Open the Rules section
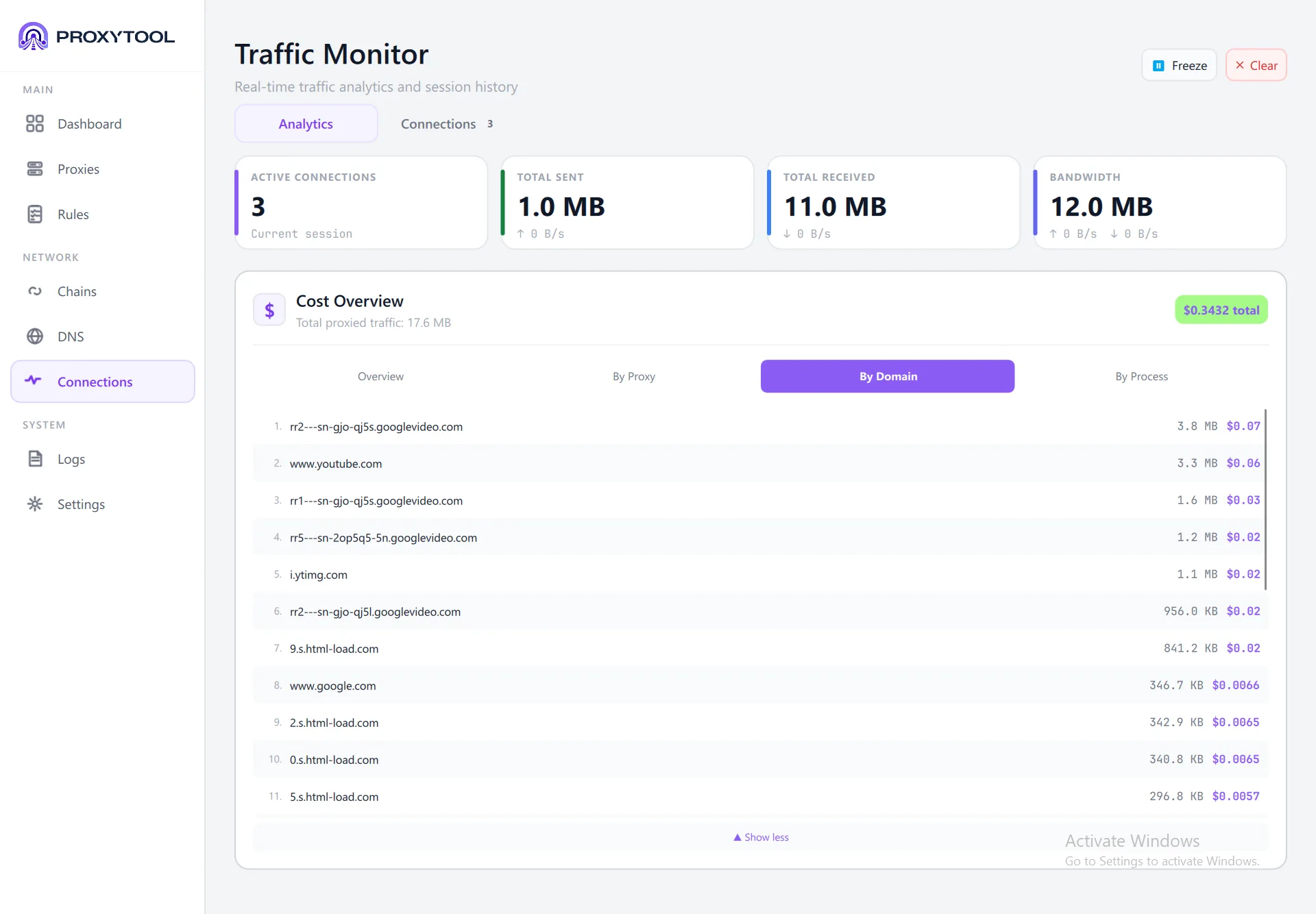This screenshot has width=1316, height=914. (x=103, y=214)
